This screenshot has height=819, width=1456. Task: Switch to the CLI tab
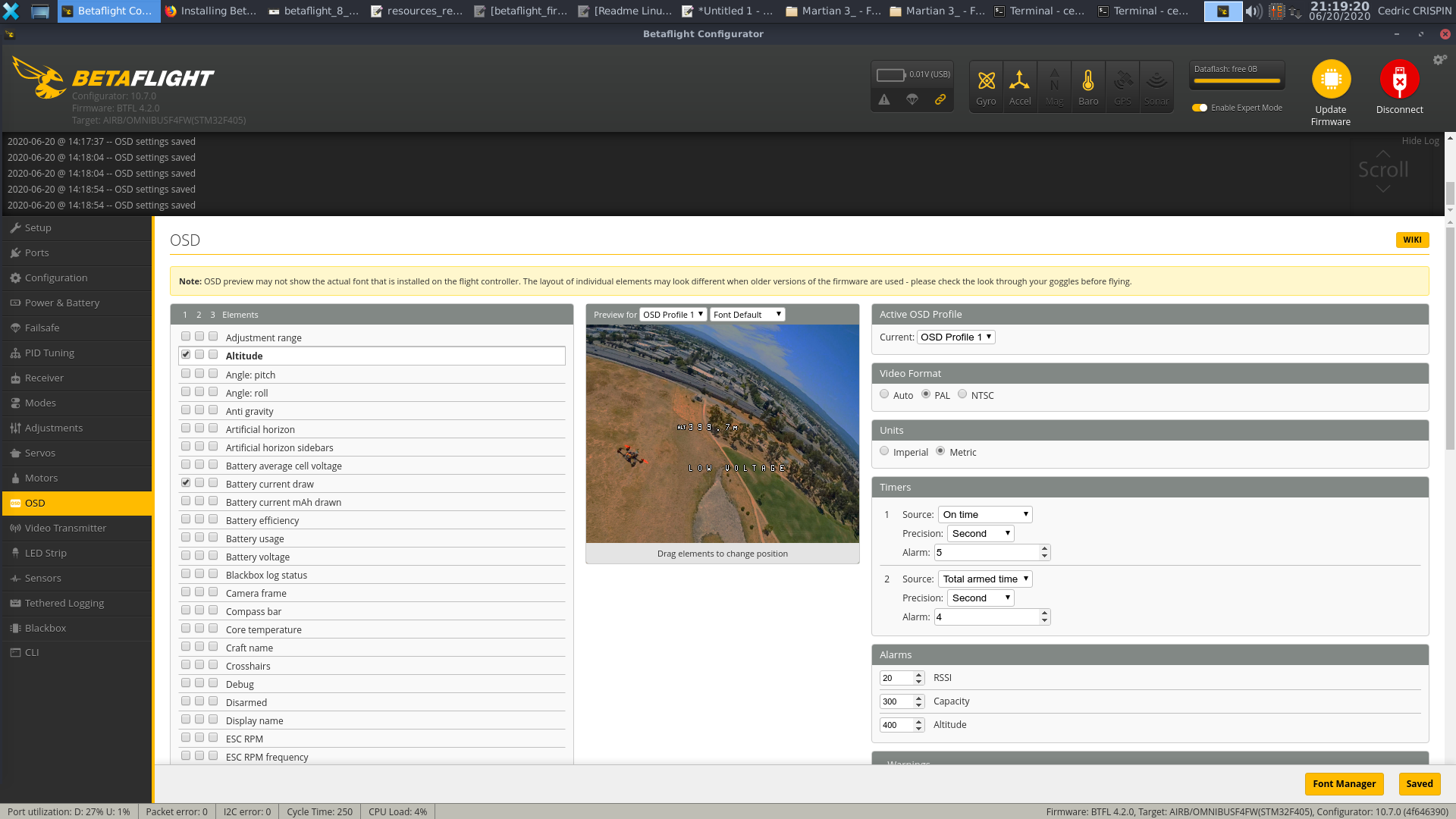pyautogui.click(x=31, y=652)
